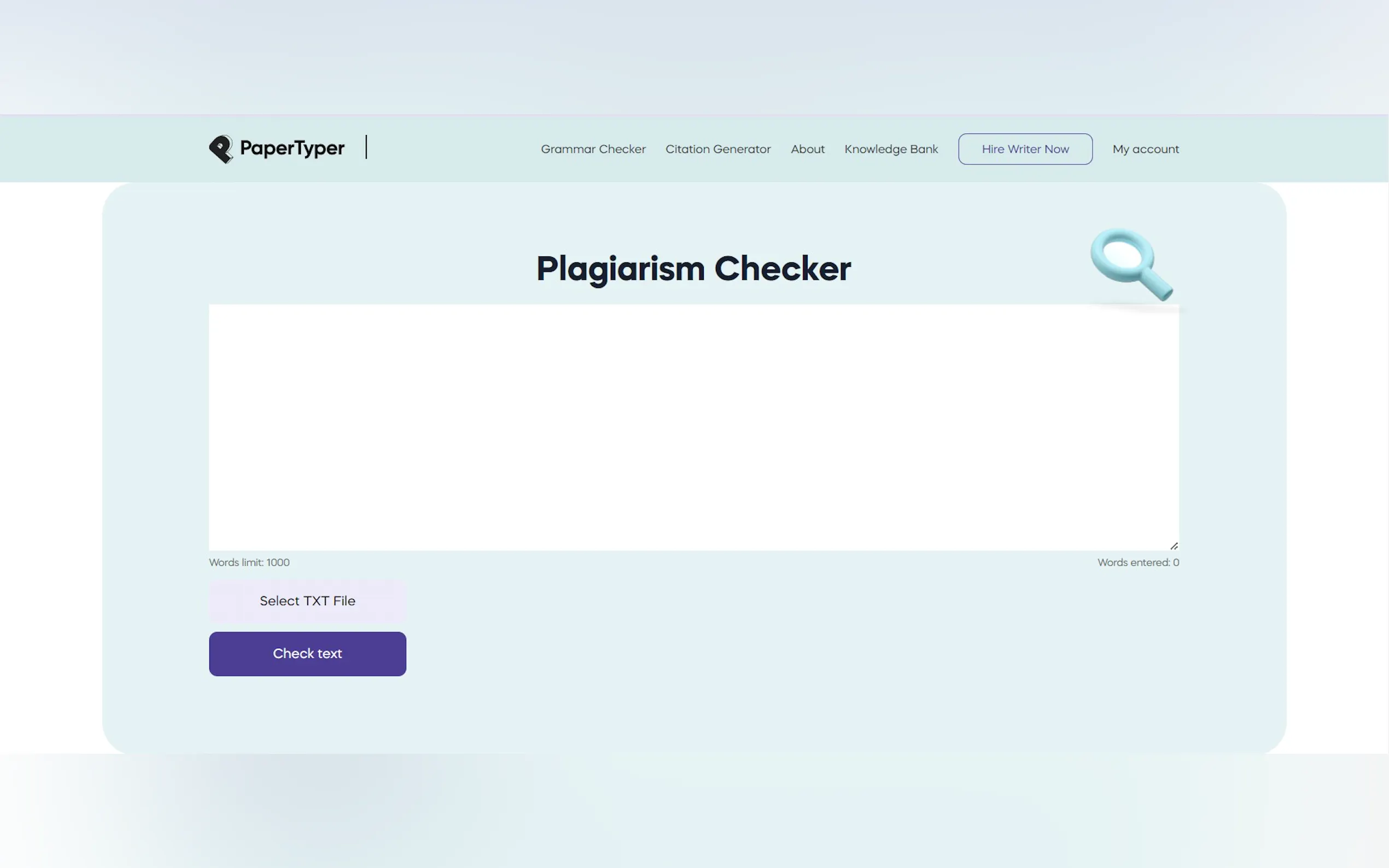Open the About menu item
Viewport: 1389px width, 868px height.
[807, 149]
